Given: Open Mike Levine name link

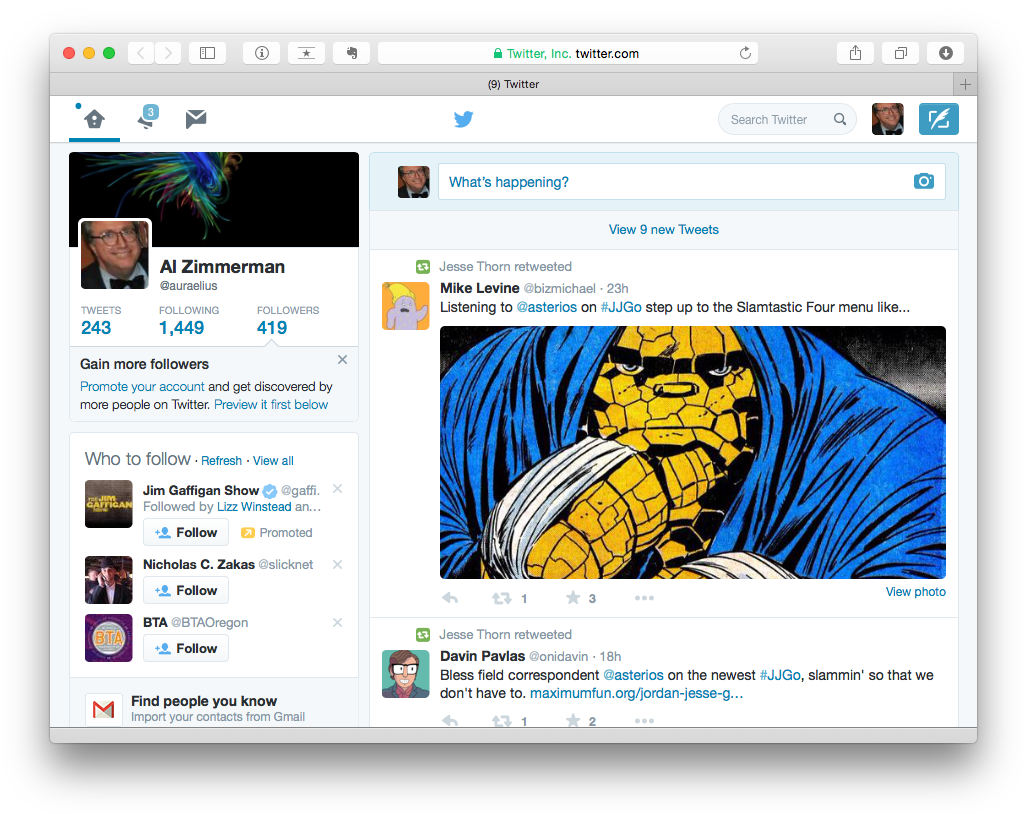Looking at the screenshot, I should click(x=480, y=288).
